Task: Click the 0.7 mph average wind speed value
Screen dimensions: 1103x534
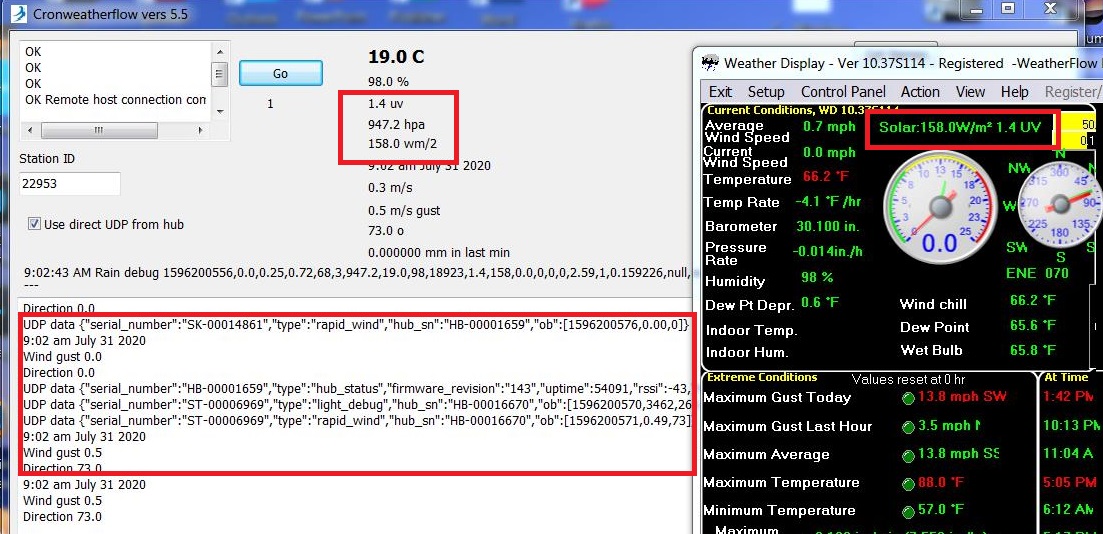Action: point(829,127)
